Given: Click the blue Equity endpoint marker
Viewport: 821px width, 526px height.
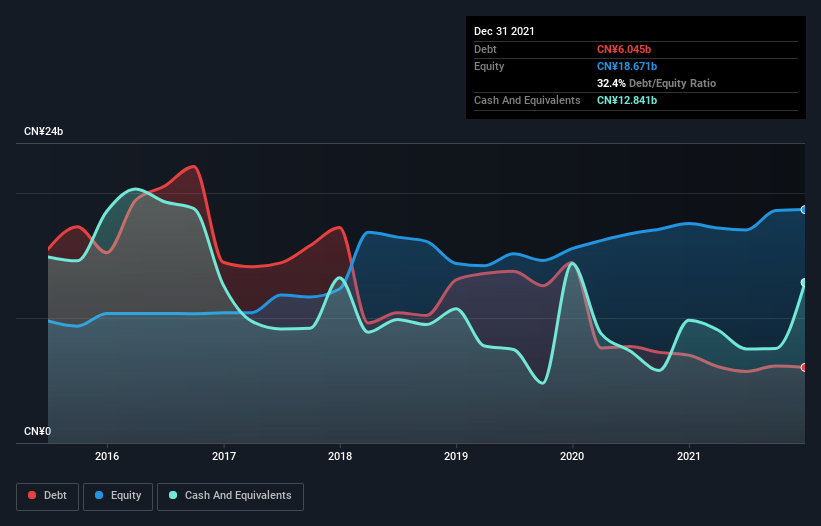Looking at the screenshot, I should [804, 210].
